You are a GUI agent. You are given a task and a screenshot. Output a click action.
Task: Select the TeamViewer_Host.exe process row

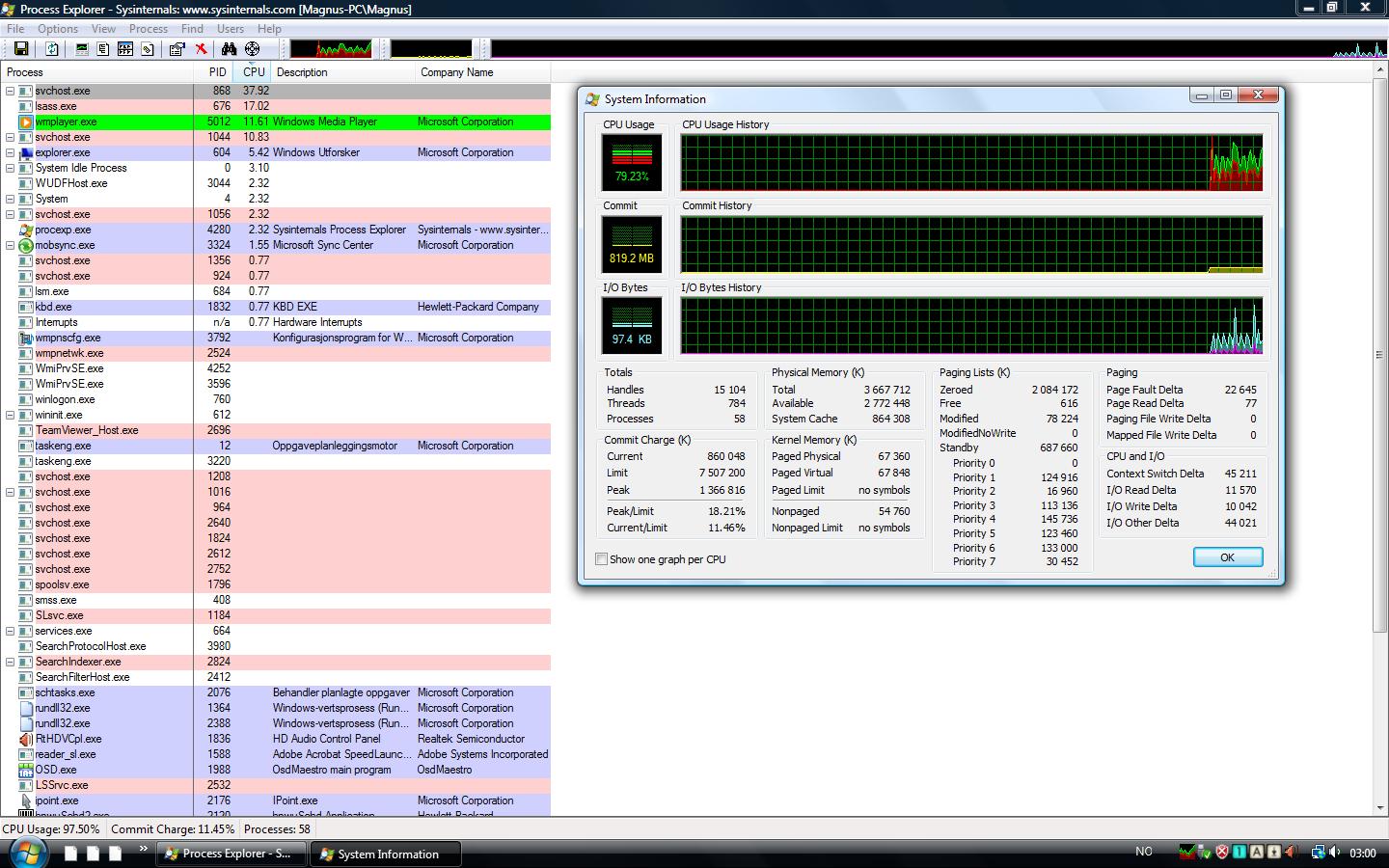(x=275, y=430)
